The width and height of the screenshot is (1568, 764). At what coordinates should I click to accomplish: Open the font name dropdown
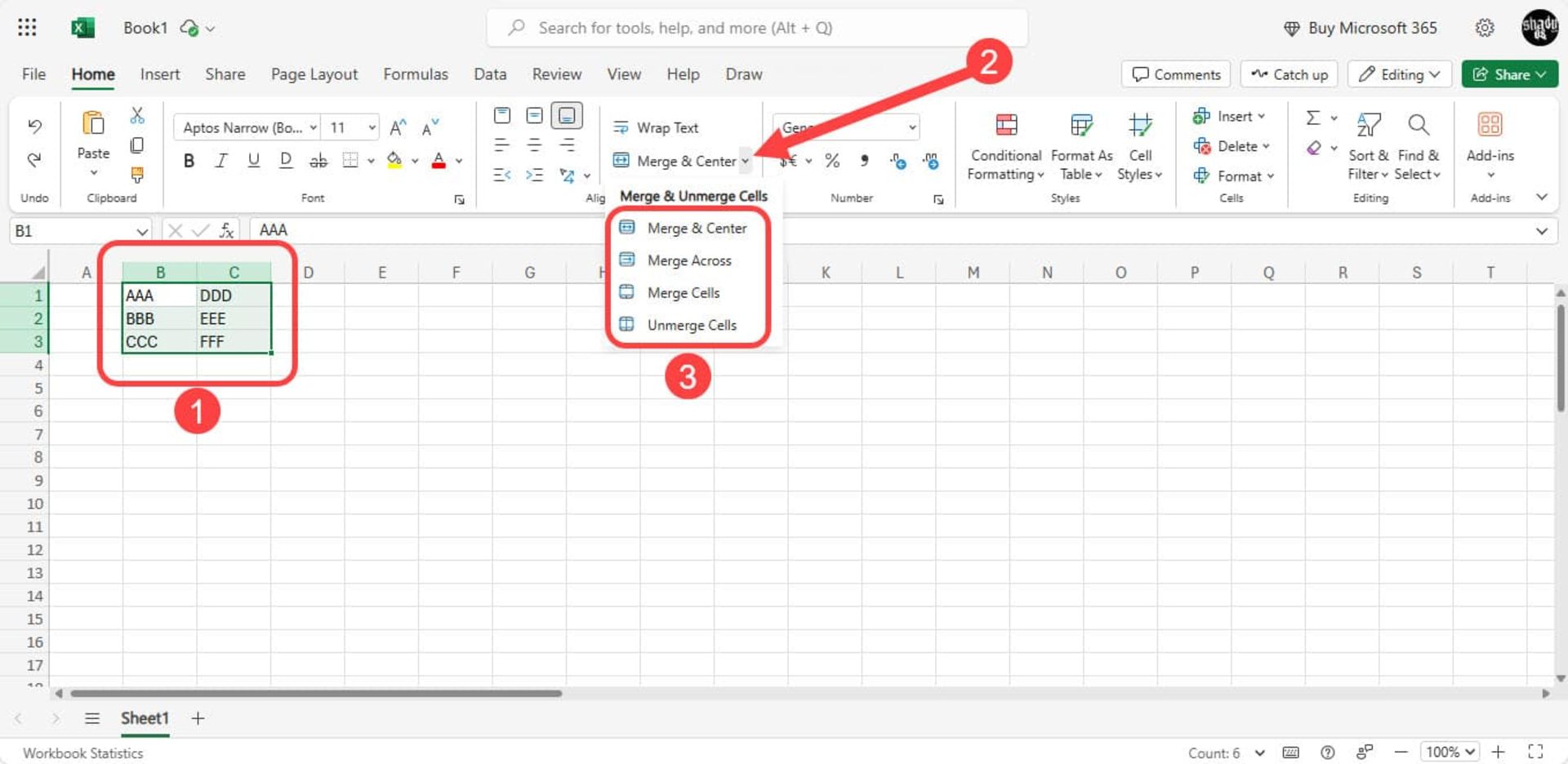[313, 128]
